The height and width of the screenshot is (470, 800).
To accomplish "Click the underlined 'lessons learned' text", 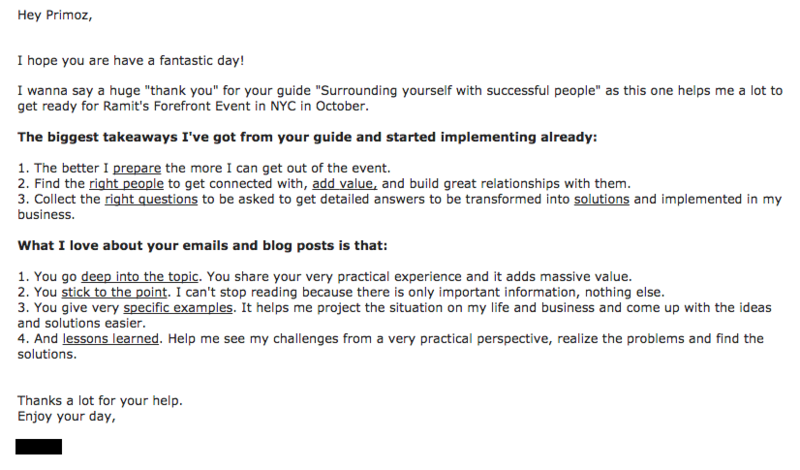I will pos(111,339).
